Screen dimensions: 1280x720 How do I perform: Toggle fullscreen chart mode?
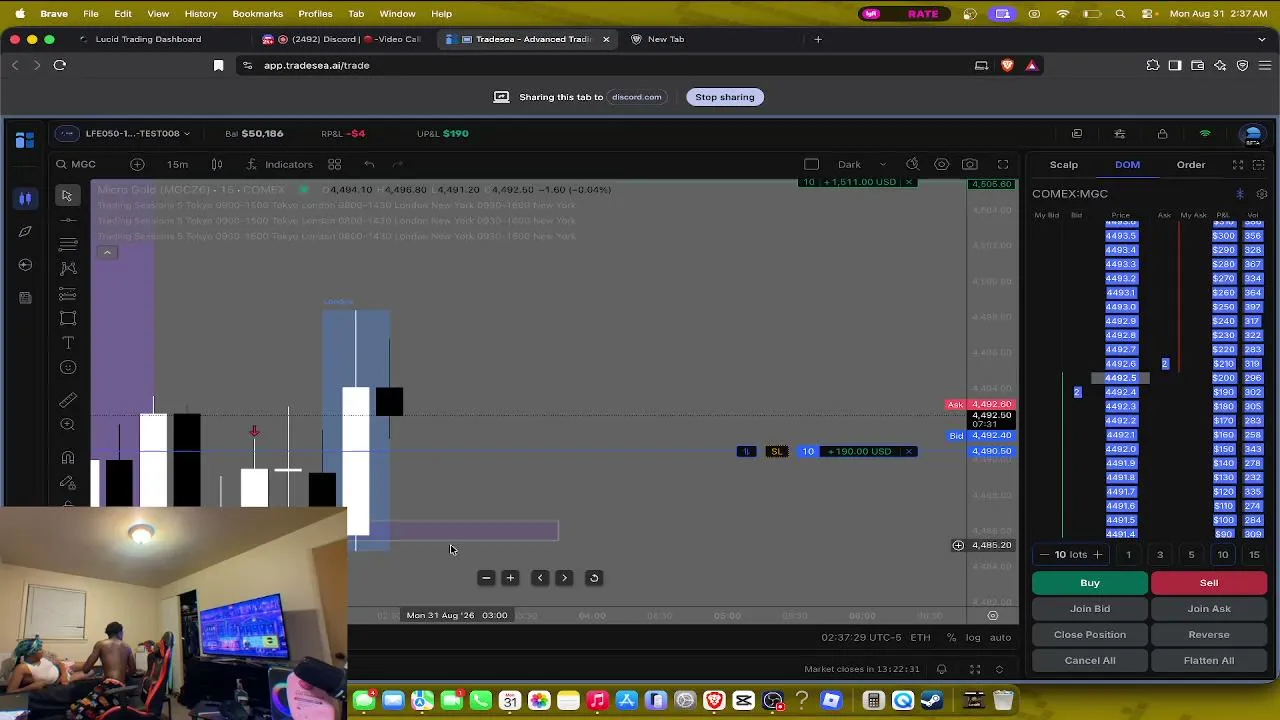click(1003, 164)
